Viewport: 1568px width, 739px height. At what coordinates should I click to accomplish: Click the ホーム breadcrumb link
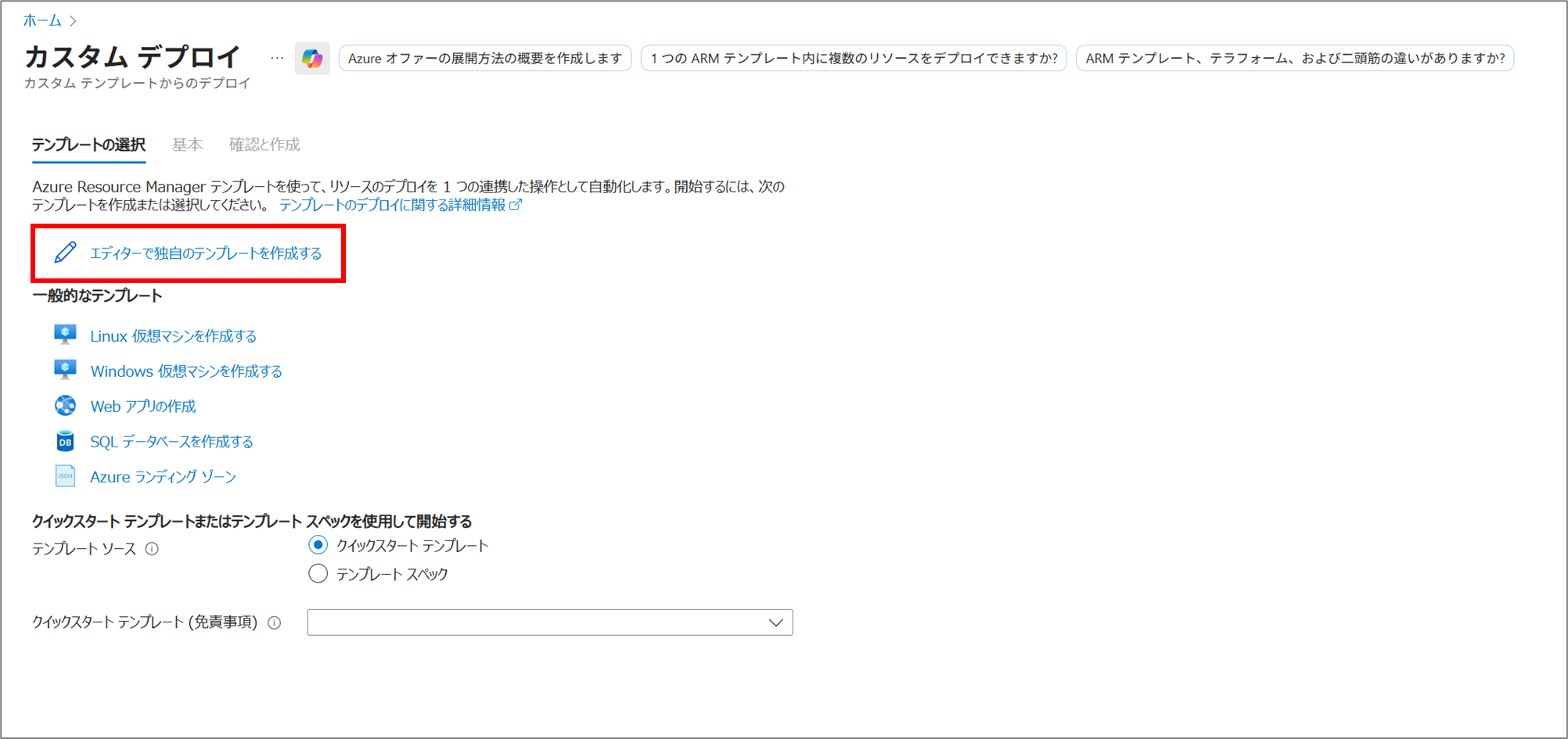pyautogui.click(x=42, y=20)
